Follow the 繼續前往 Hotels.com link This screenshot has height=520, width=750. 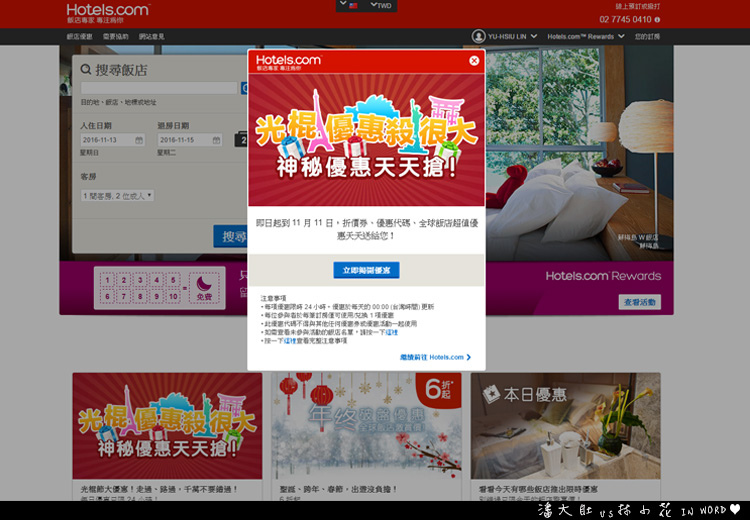coord(435,357)
